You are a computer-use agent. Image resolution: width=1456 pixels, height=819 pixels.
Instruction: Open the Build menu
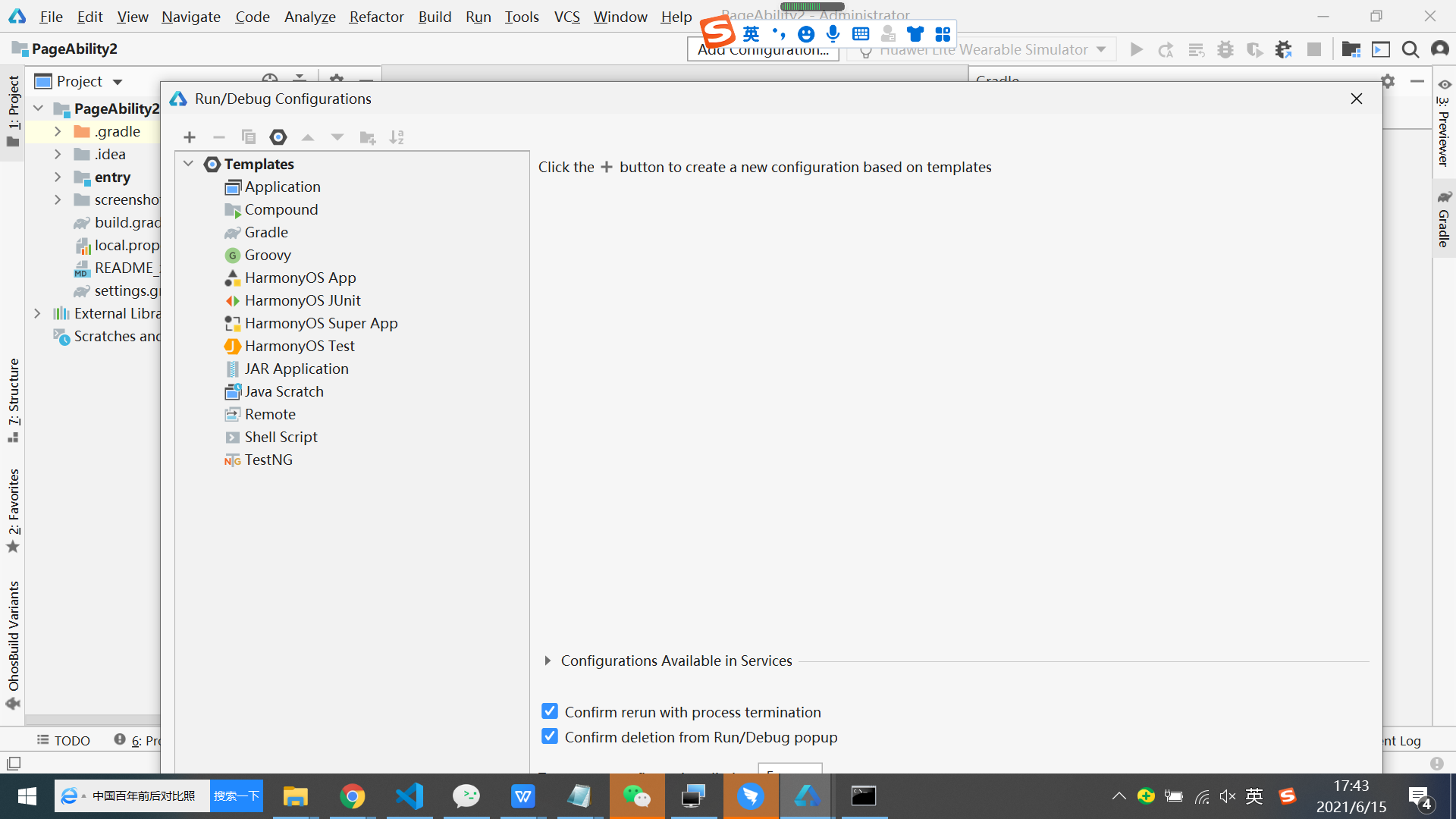click(x=435, y=17)
